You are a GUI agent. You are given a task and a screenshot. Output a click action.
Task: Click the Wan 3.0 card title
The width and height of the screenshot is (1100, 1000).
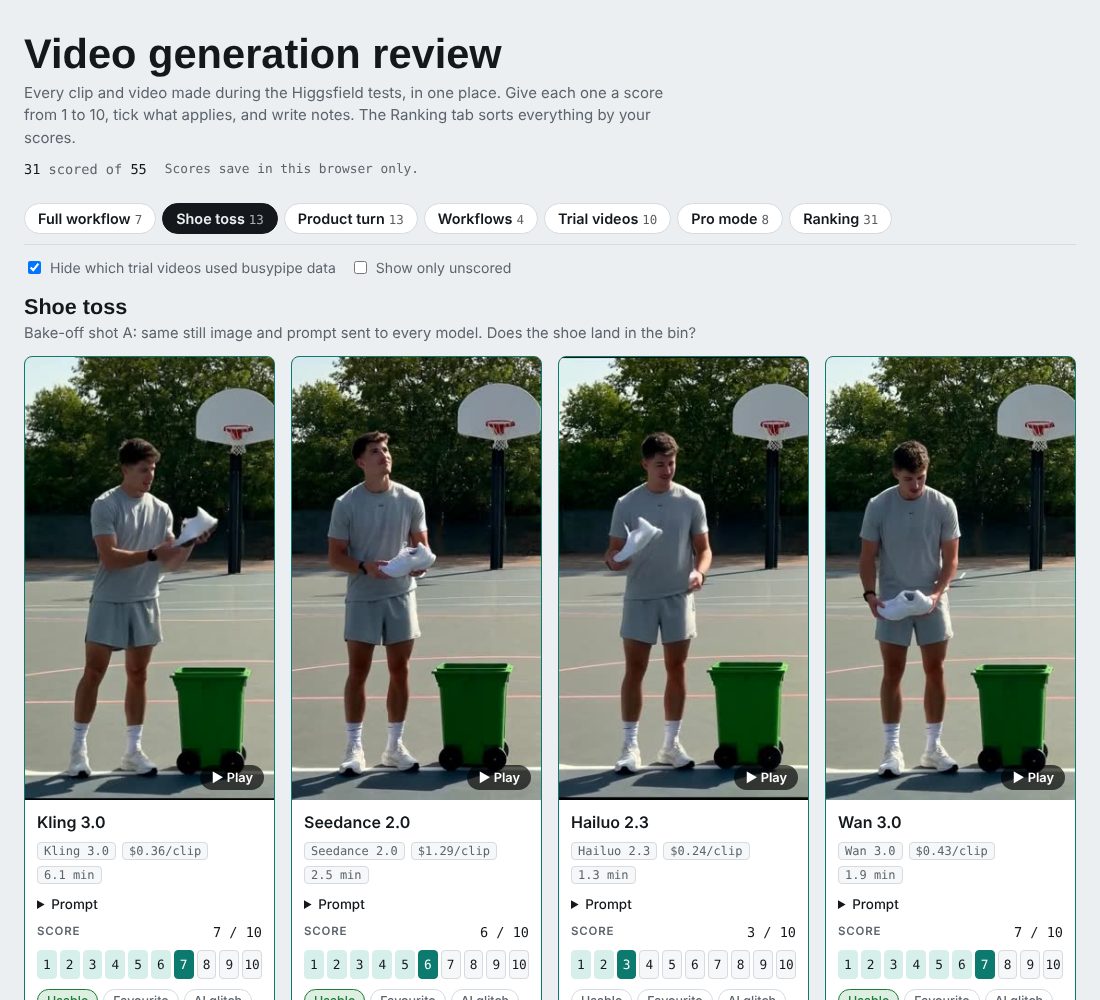coord(869,822)
